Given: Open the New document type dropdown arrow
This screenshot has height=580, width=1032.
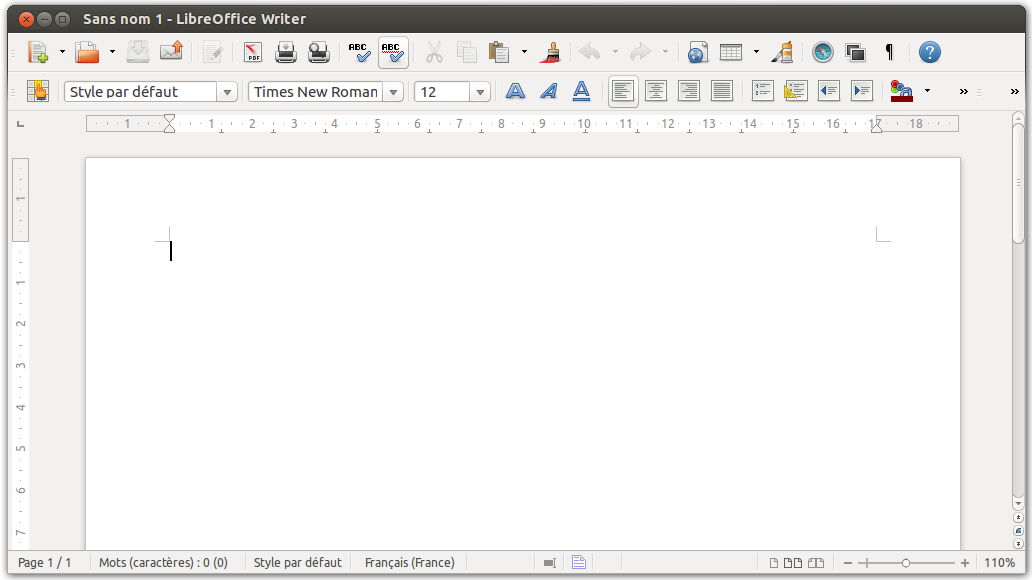Looking at the screenshot, I should pos(63,52).
